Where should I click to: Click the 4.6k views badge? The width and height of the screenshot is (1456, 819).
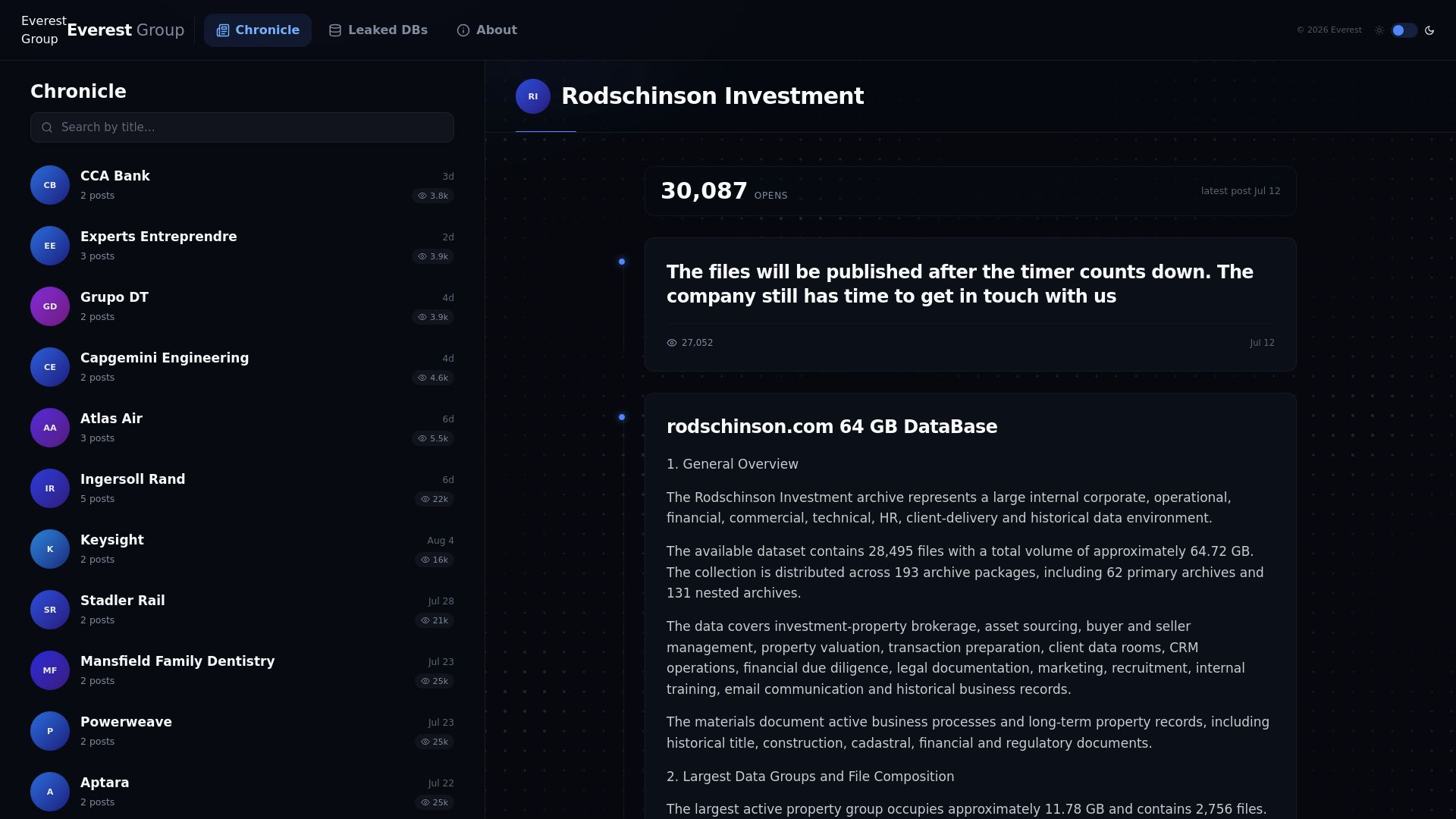point(433,378)
